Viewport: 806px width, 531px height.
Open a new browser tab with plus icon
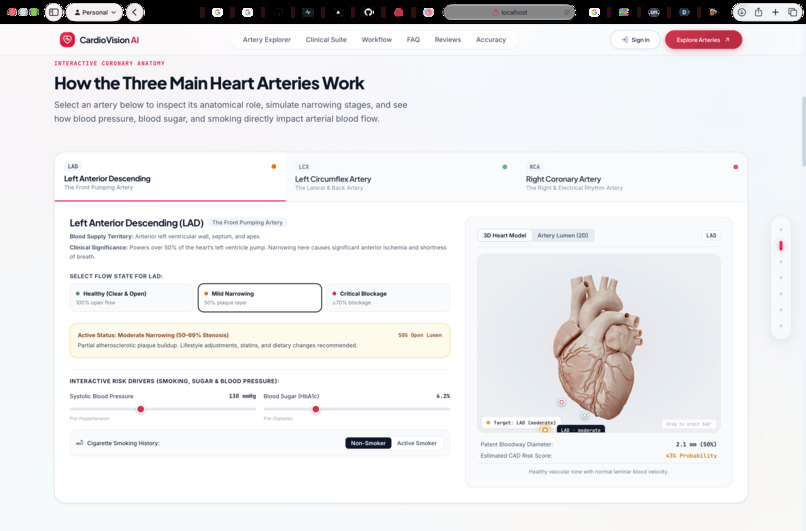tap(775, 12)
